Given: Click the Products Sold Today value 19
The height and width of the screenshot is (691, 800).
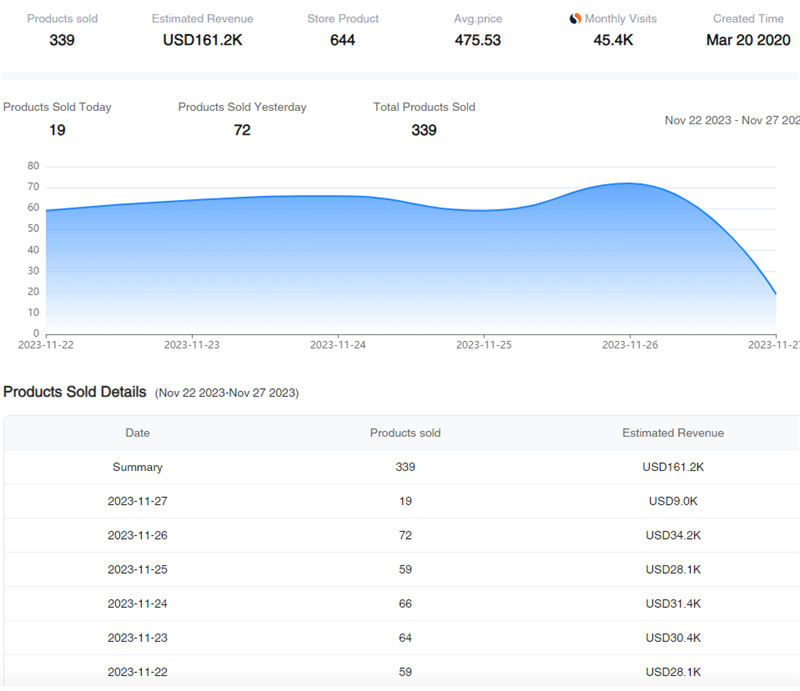Looking at the screenshot, I should tap(57, 130).
